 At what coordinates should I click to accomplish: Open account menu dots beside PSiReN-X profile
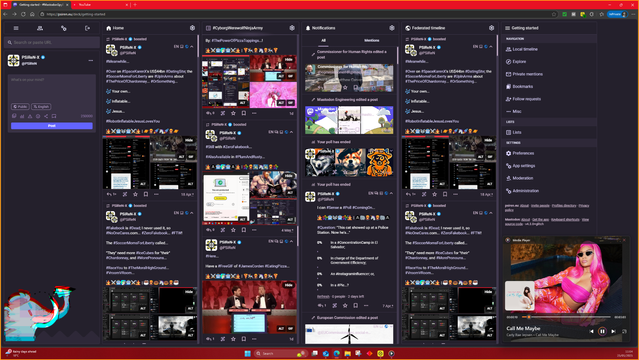pos(90,60)
